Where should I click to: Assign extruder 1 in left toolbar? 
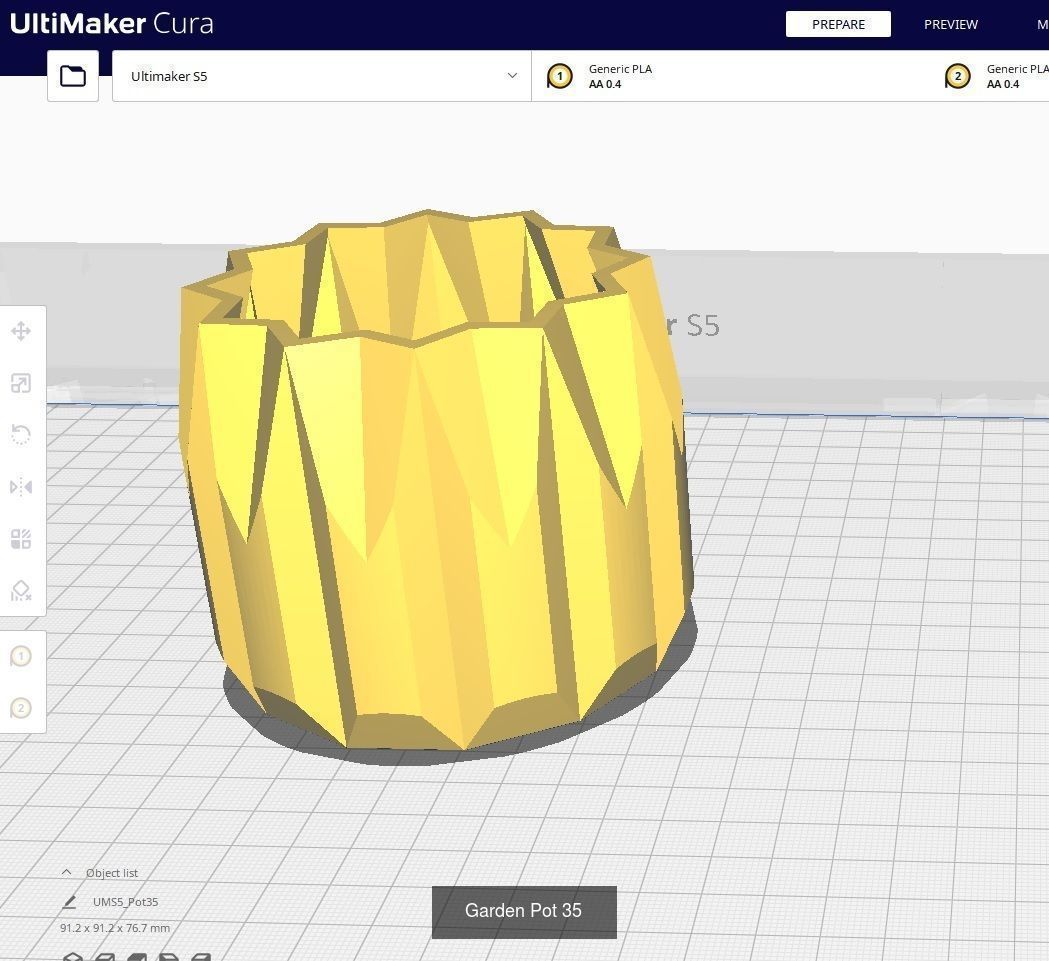click(x=21, y=656)
